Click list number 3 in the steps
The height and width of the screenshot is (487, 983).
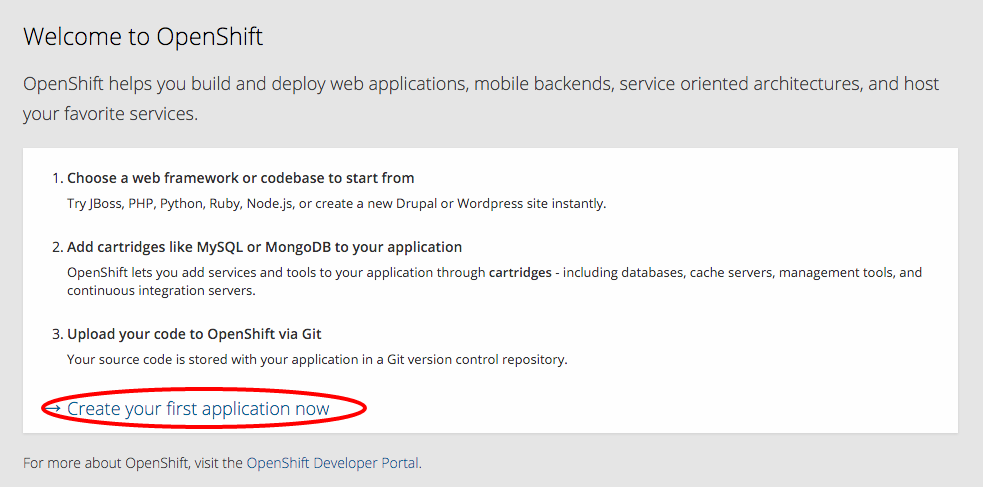(x=57, y=334)
